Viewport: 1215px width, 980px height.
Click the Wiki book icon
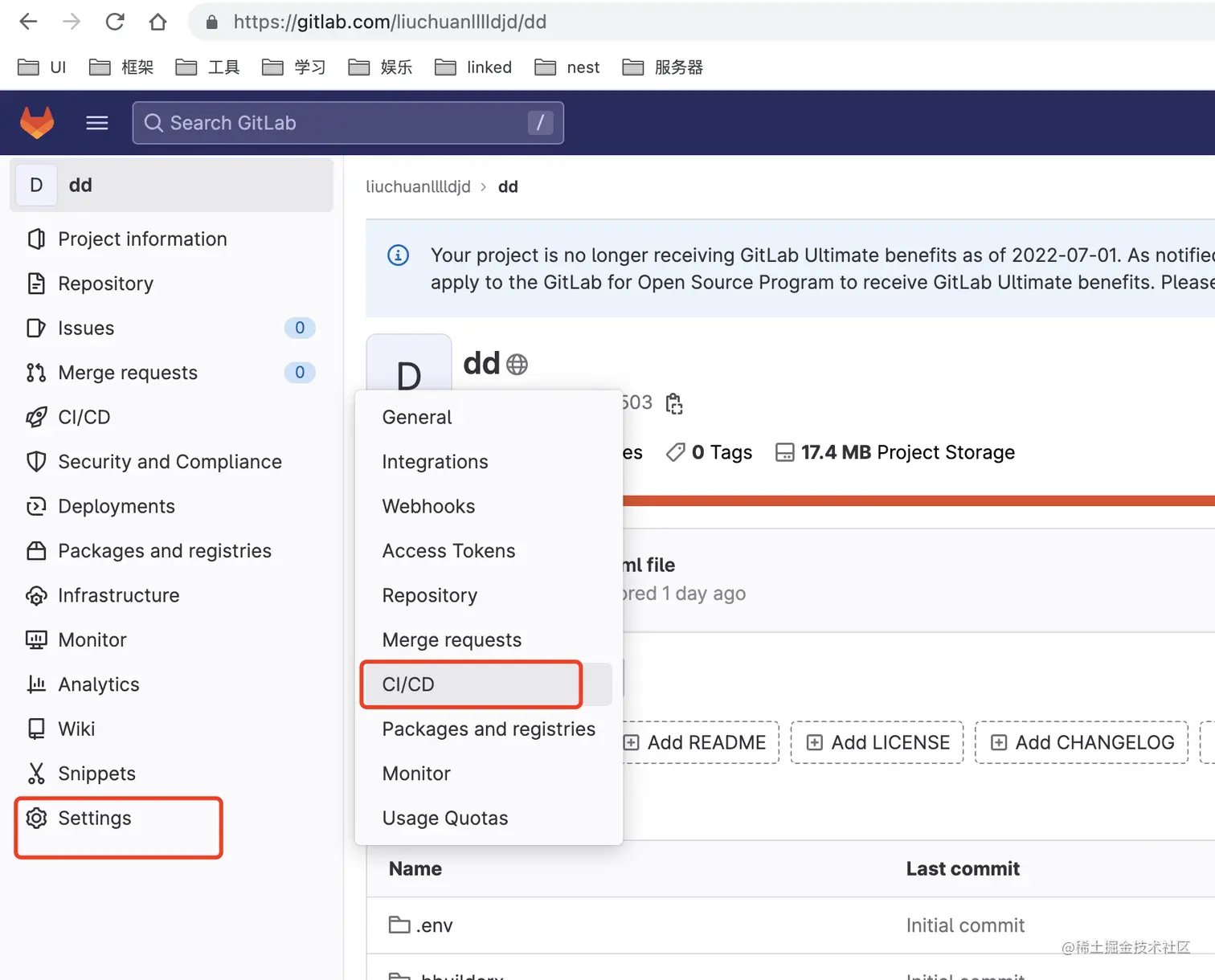tap(36, 729)
